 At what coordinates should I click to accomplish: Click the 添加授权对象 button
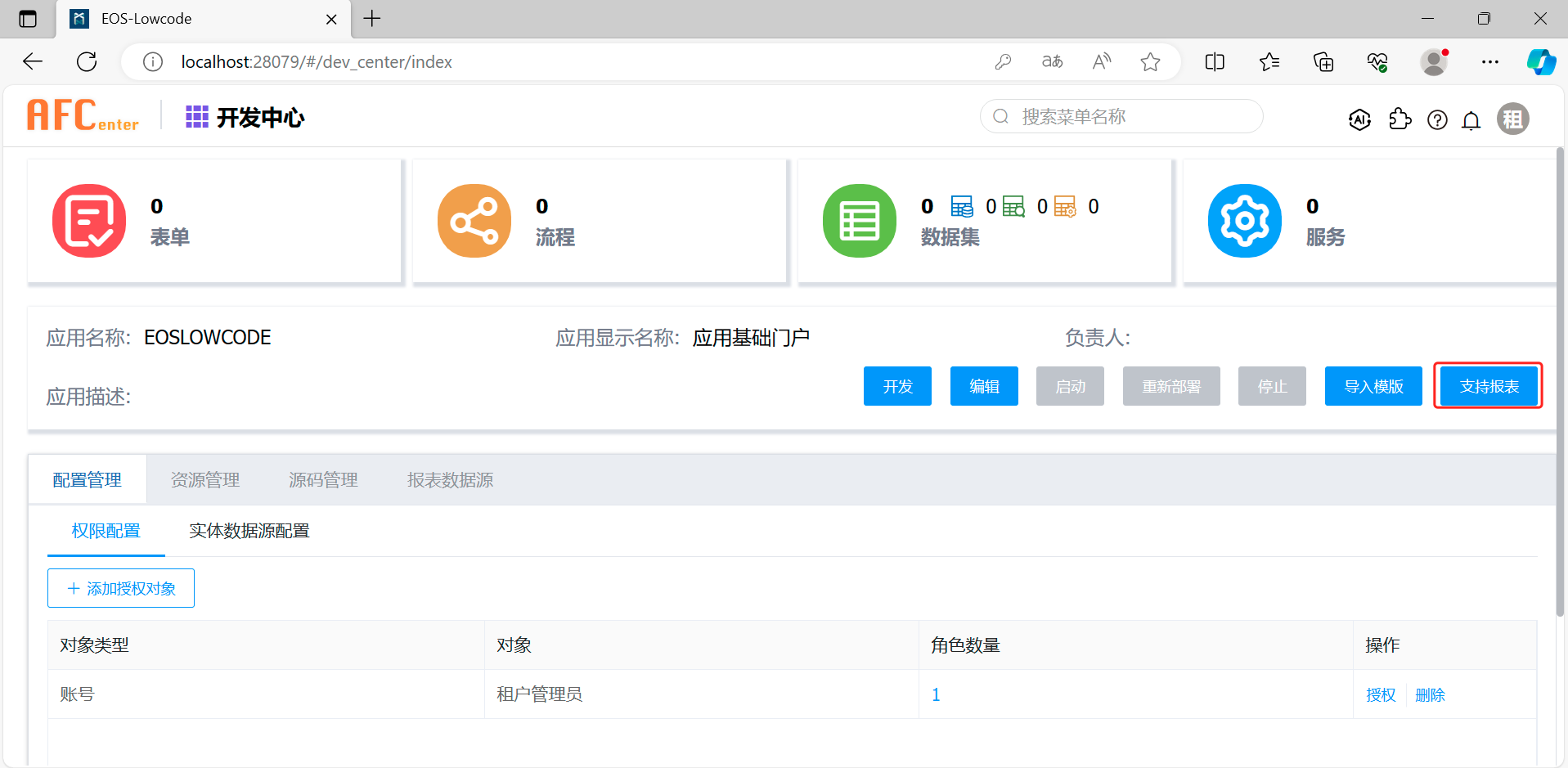(x=120, y=587)
